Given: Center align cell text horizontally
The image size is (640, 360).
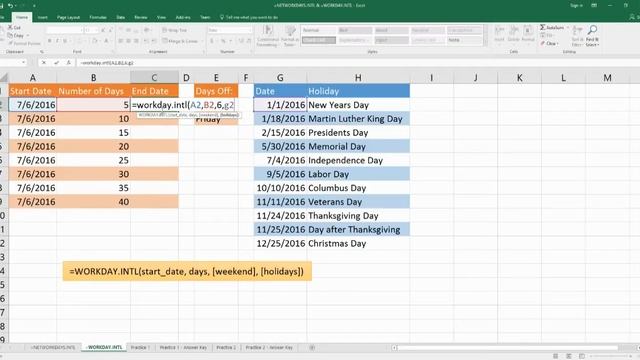Looking at the screenshot, I should (x=129, y=41).
